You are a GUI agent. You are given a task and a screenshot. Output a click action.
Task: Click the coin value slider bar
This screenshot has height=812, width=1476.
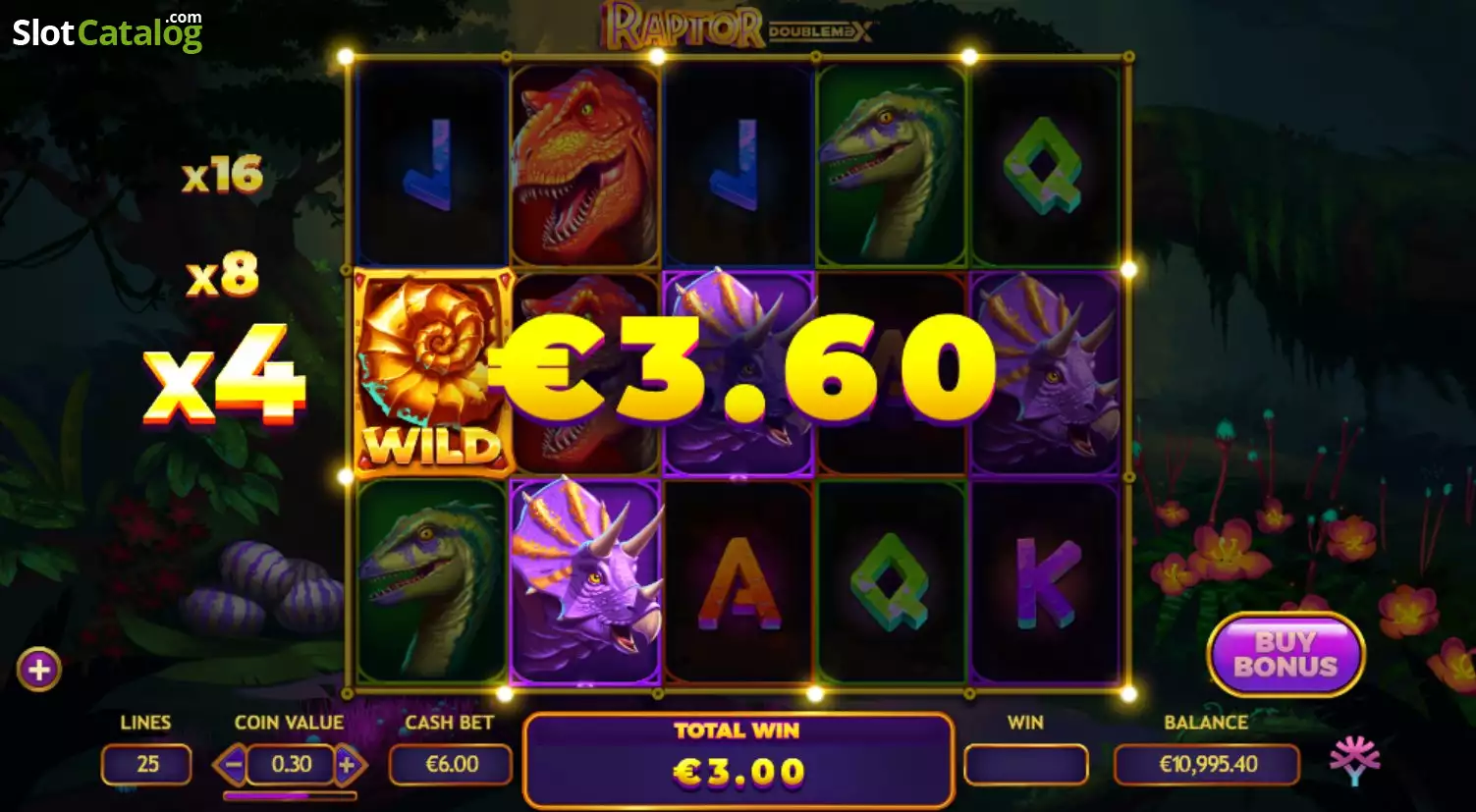tap(290, 795)
